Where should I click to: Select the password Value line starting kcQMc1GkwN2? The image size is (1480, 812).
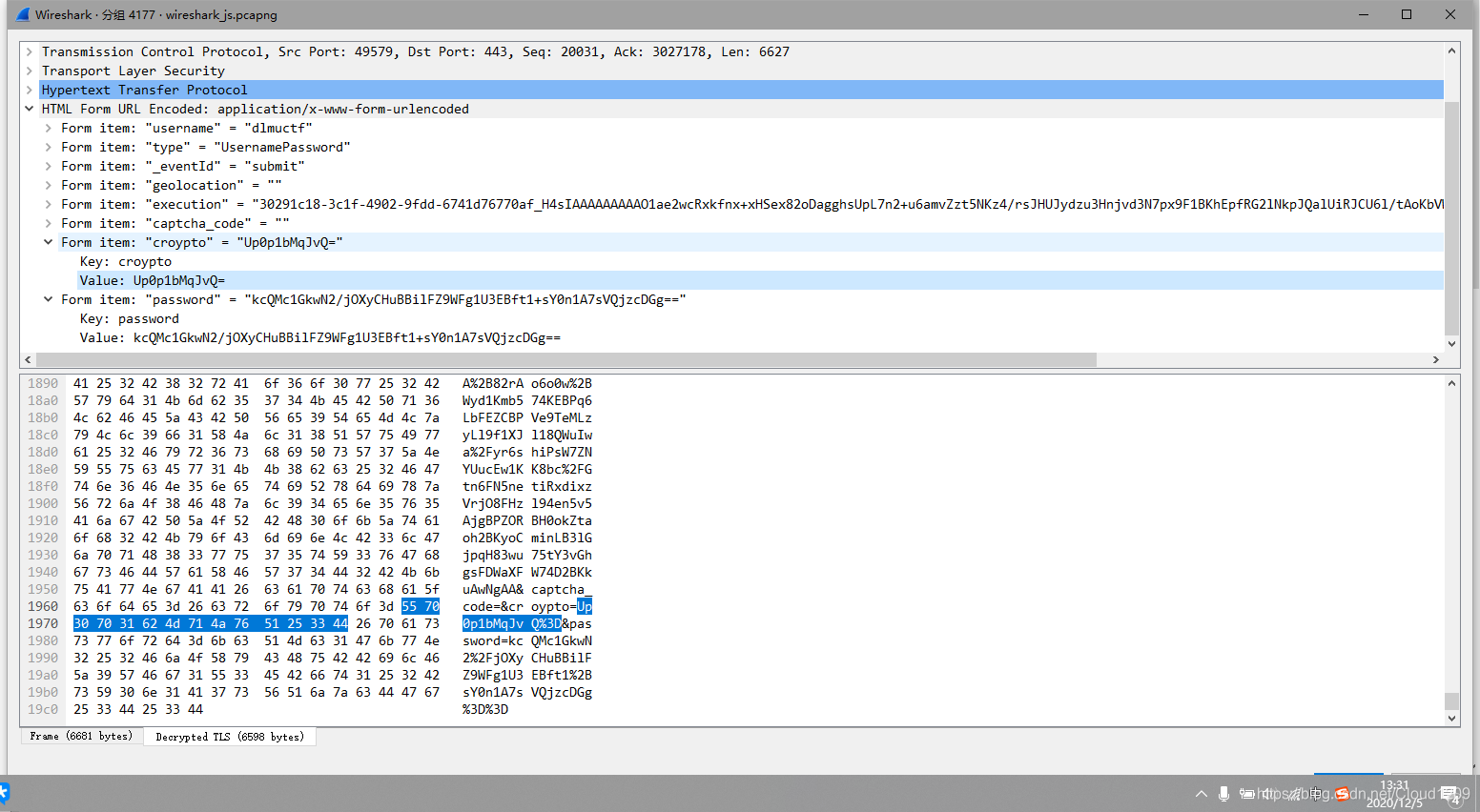click(320, 337)
